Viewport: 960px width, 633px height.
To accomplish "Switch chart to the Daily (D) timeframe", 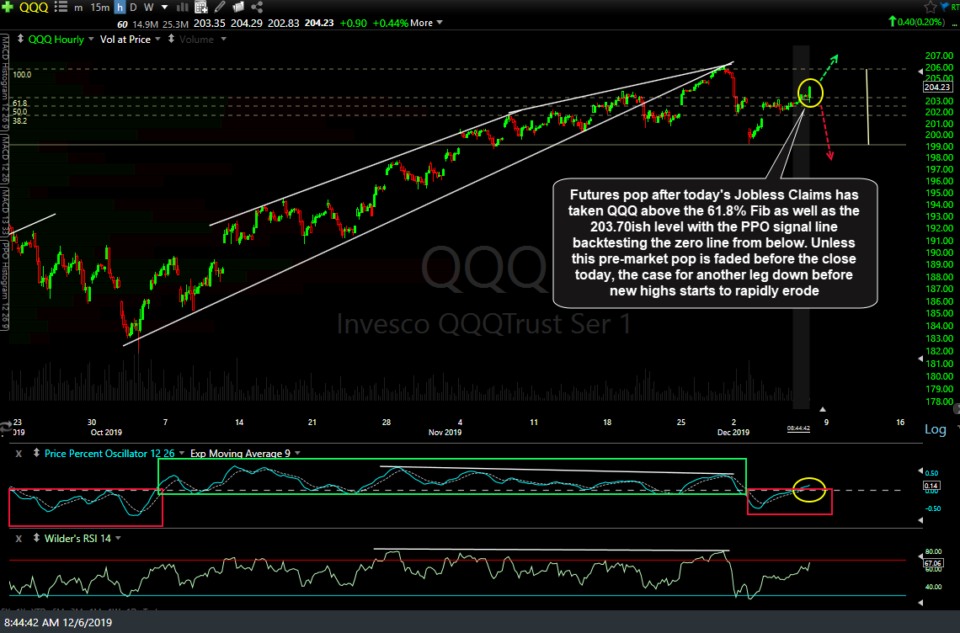I will point(134,7).
